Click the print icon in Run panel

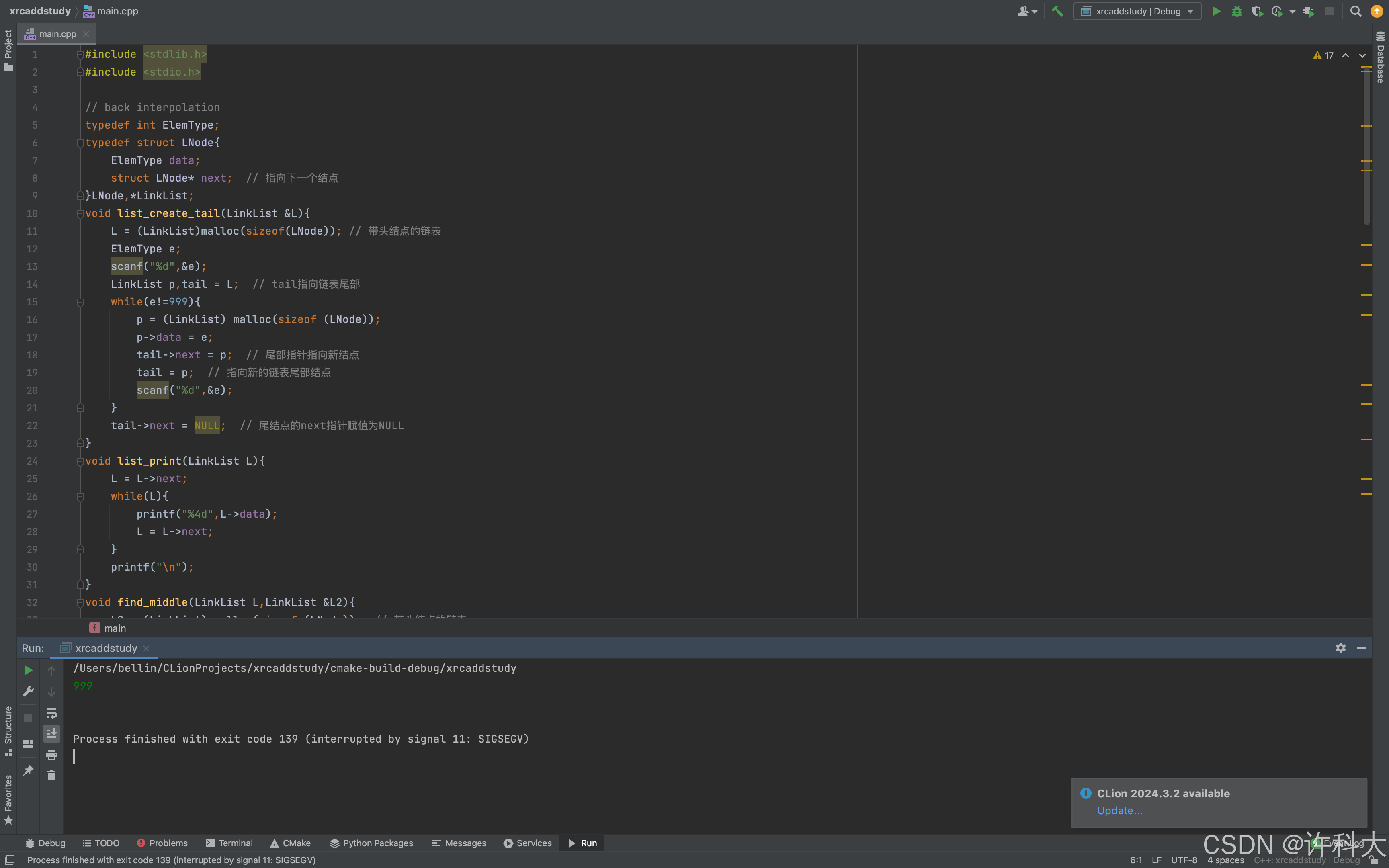coord(51,755)
